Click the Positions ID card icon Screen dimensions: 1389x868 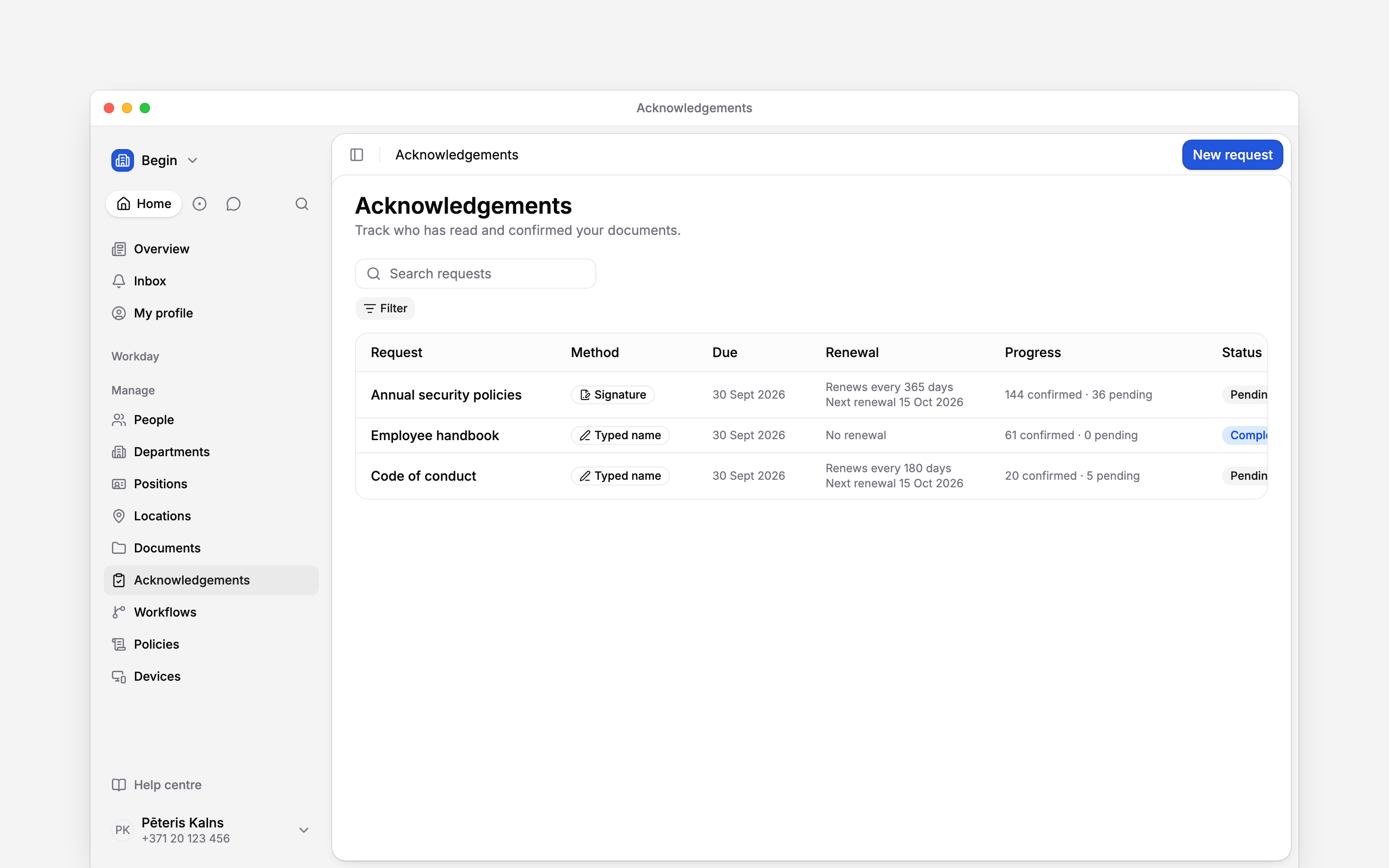coord(119,484)
